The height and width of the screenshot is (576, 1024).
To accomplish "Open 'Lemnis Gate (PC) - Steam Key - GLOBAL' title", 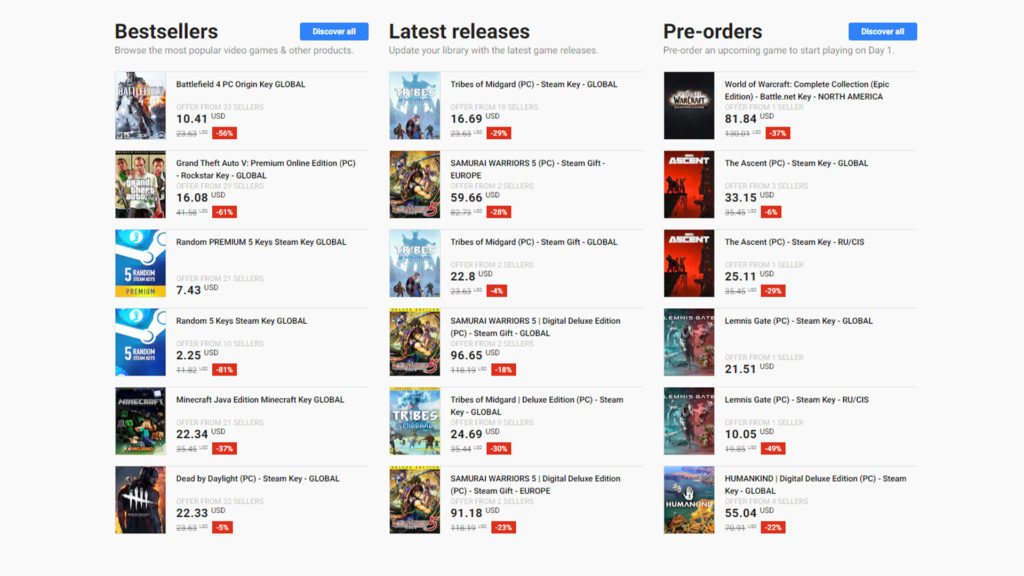I will tap(799, 321).
